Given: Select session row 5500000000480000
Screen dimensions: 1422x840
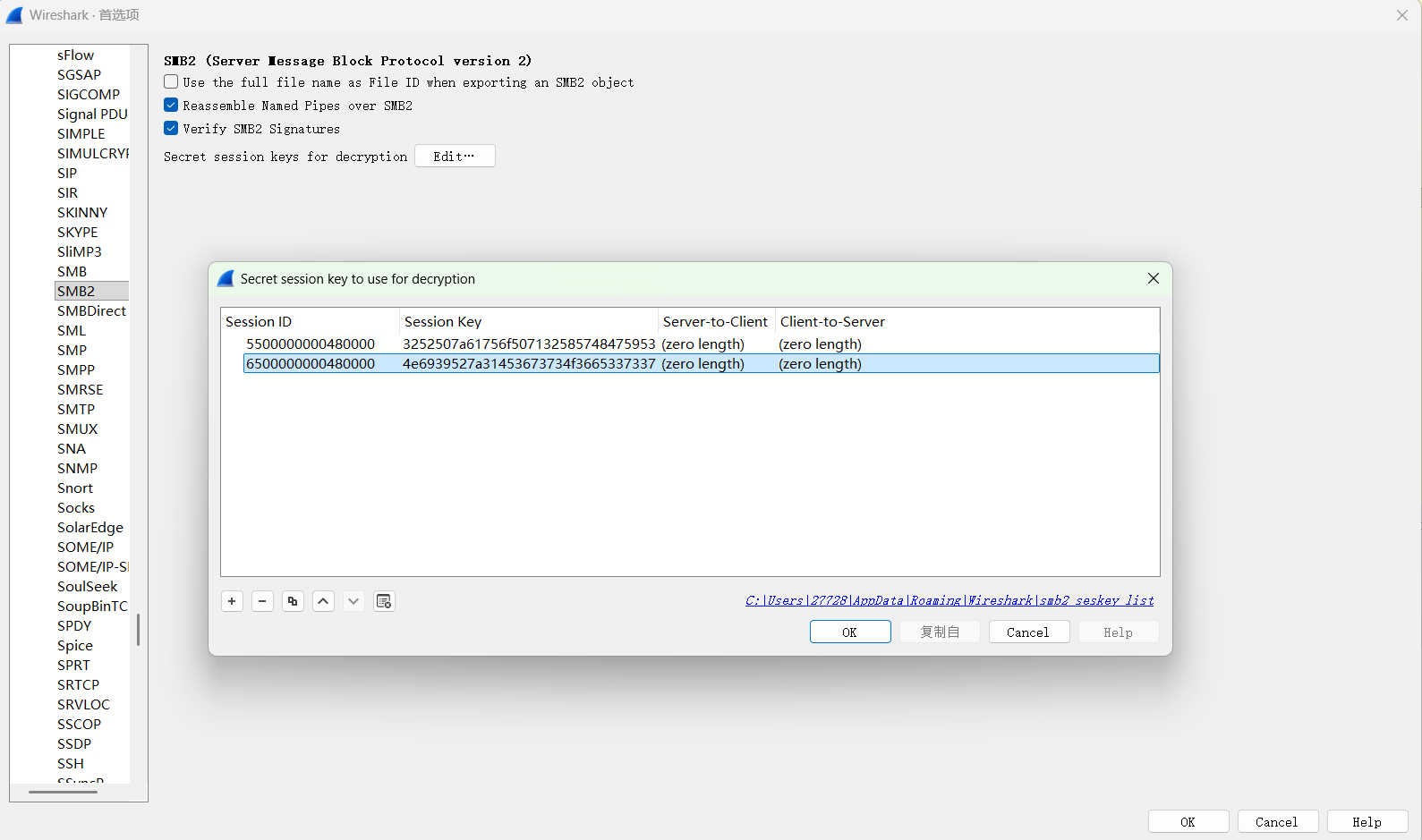Looking at the screenshot, I should pyautogui.click(x=311, y=344).
